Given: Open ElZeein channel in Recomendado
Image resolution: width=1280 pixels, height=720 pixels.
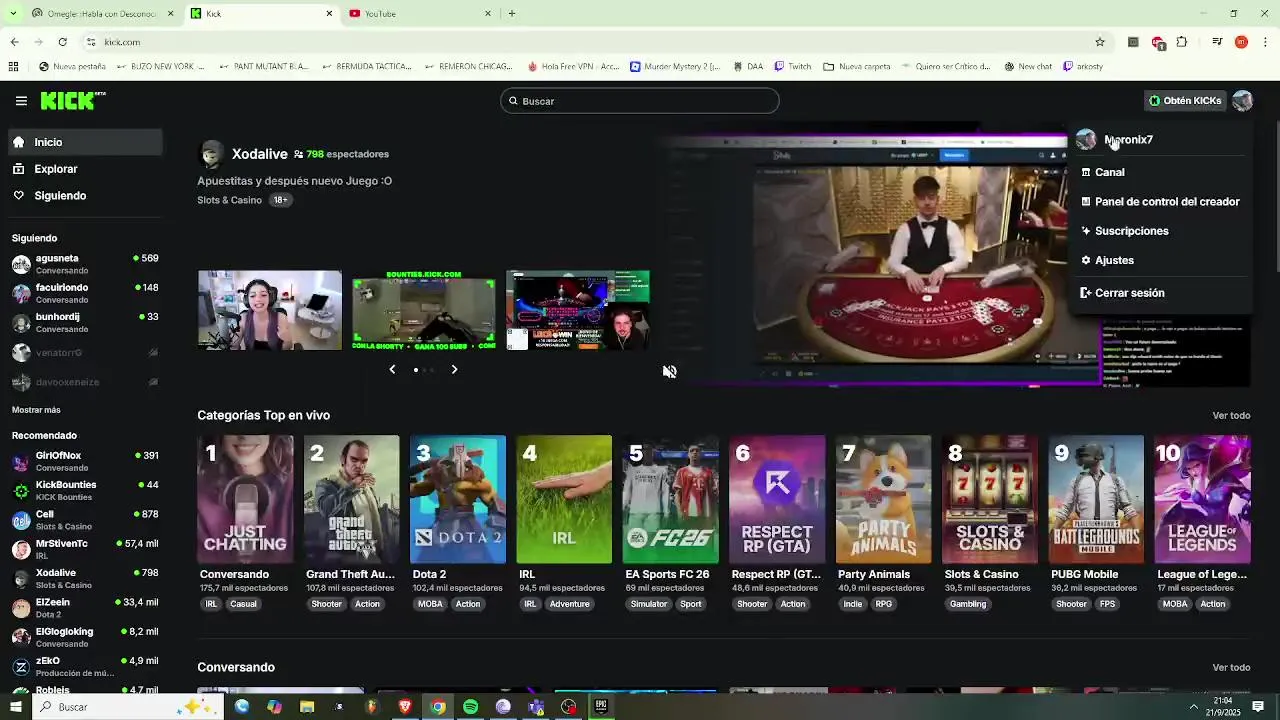Looking at the screenshot, I should (84, 608).
